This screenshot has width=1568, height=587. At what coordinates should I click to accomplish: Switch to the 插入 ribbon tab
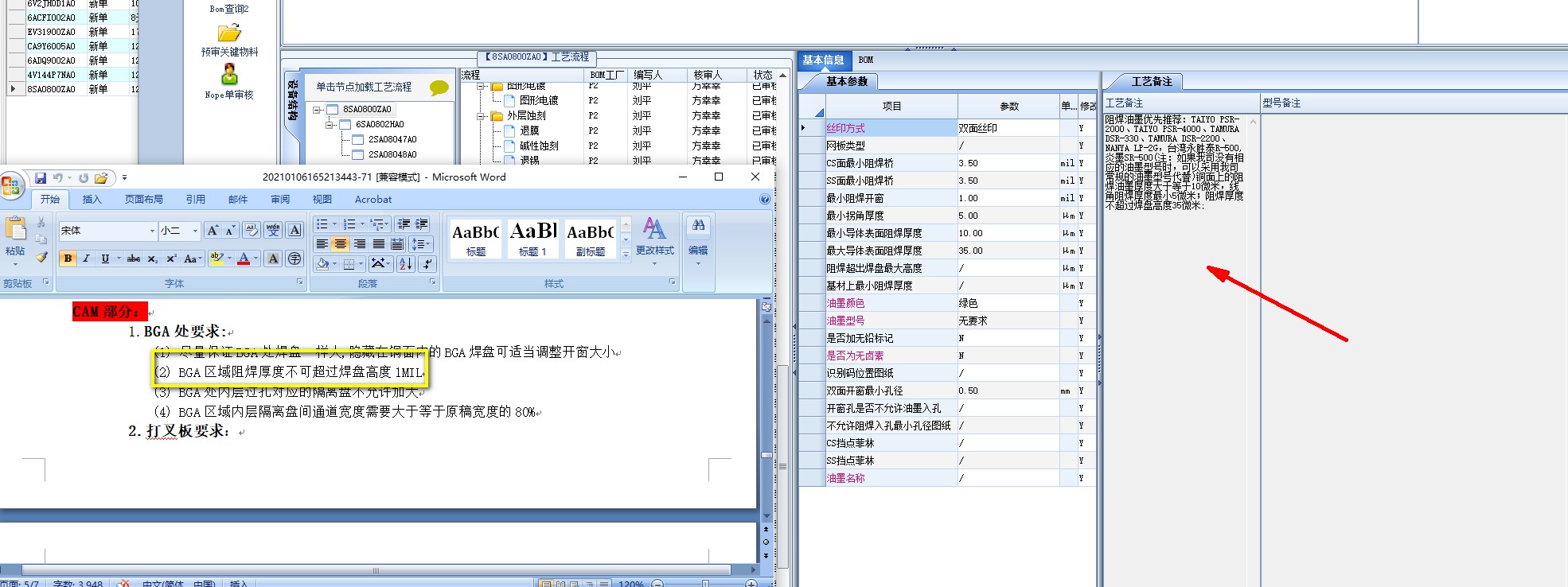(x=92, y=200)
